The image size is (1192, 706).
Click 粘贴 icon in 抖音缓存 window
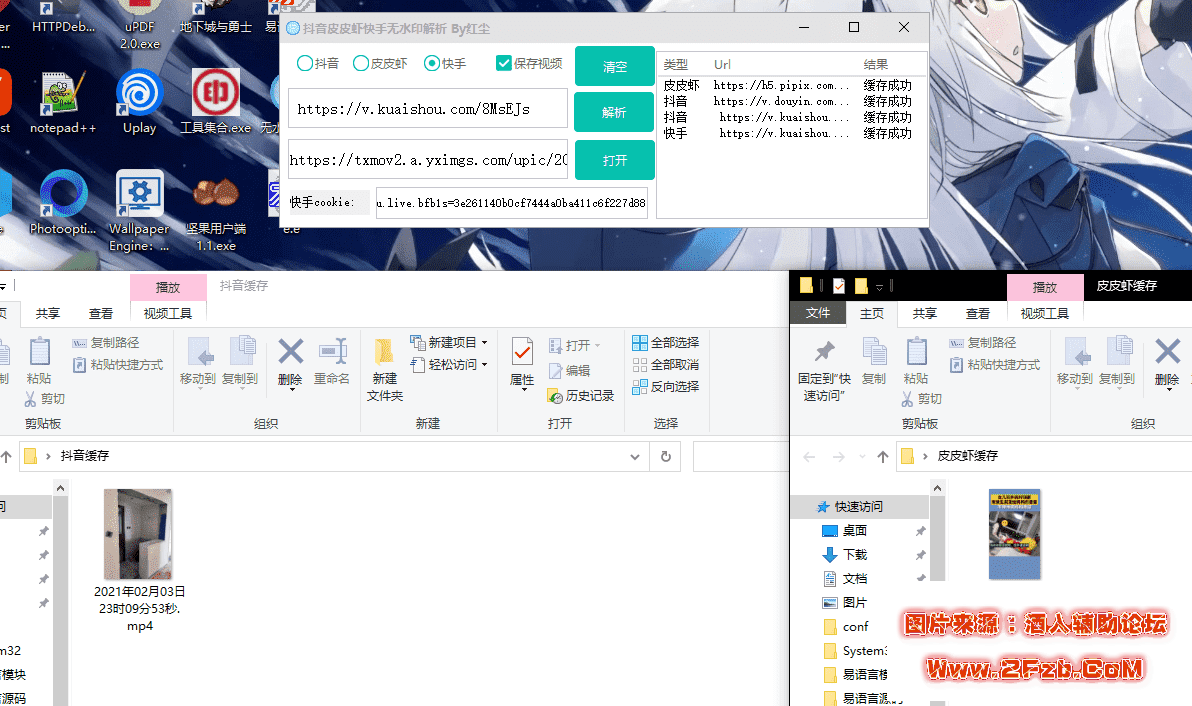click(x=39, y=361)
